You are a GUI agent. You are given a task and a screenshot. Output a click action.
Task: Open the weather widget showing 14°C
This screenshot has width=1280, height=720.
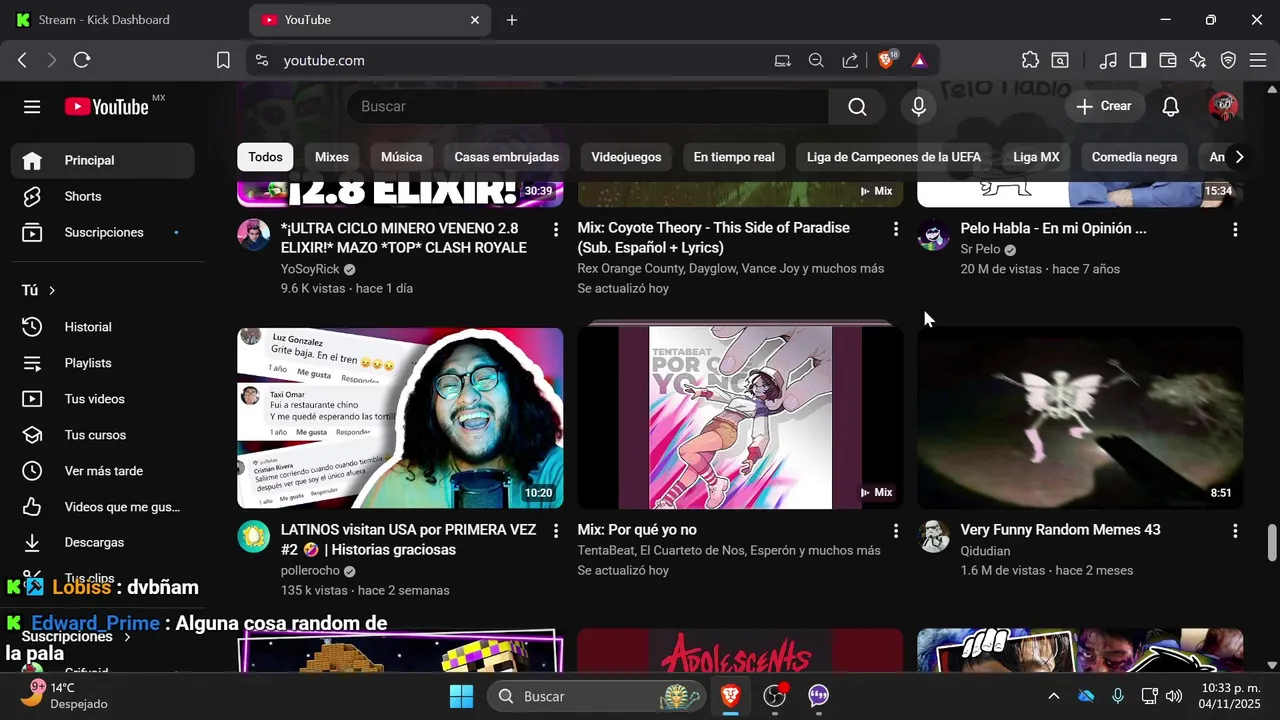pyautogui.click(x=62, y=696)
